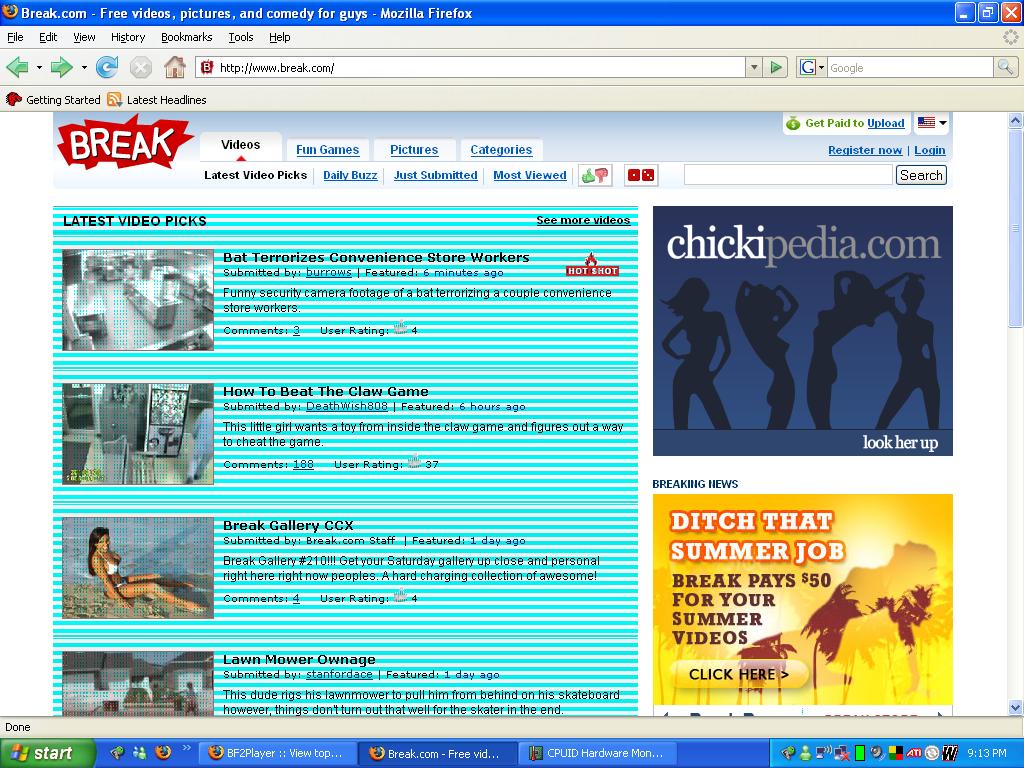Click the magnifier icon in Google search box
This screenshot has width=1024, height=768.
[x=1004, y=67]
